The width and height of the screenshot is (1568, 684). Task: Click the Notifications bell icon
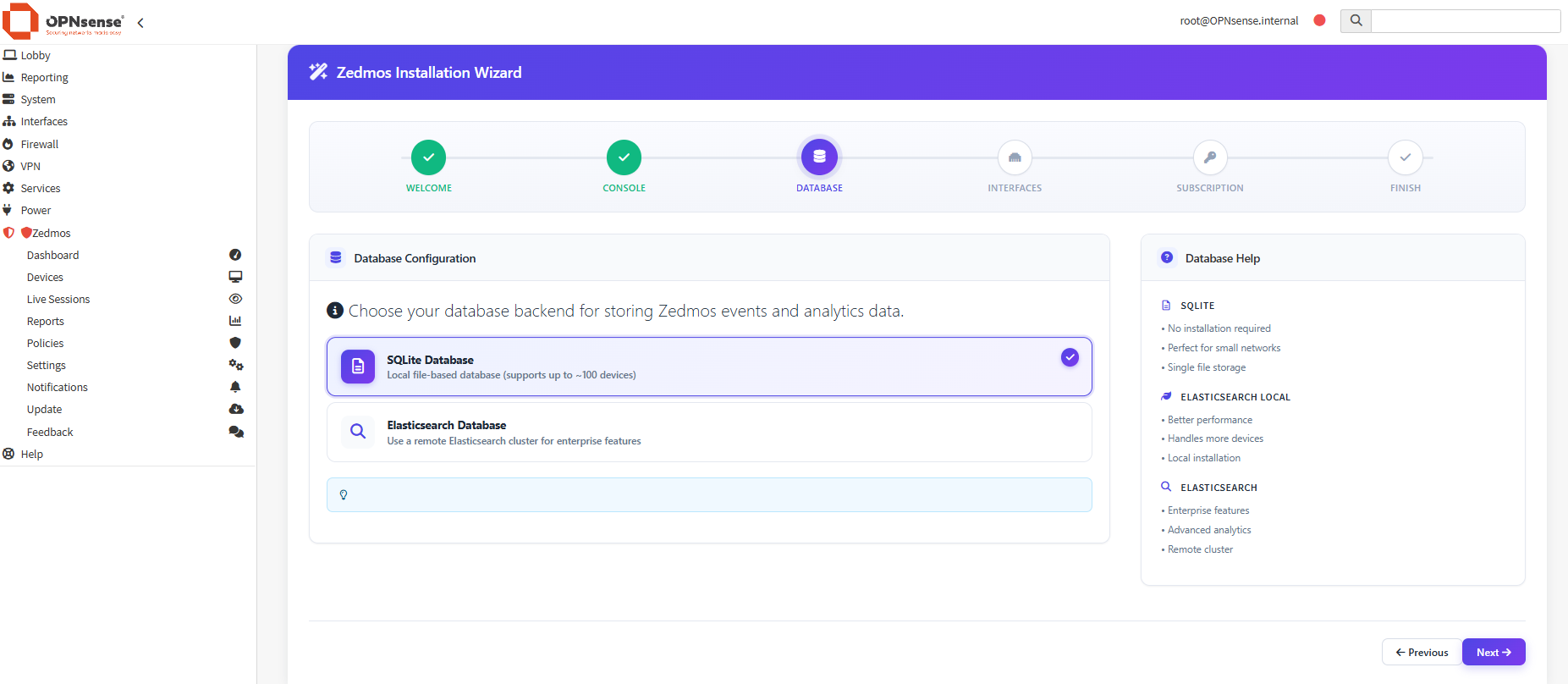(235, 387)
